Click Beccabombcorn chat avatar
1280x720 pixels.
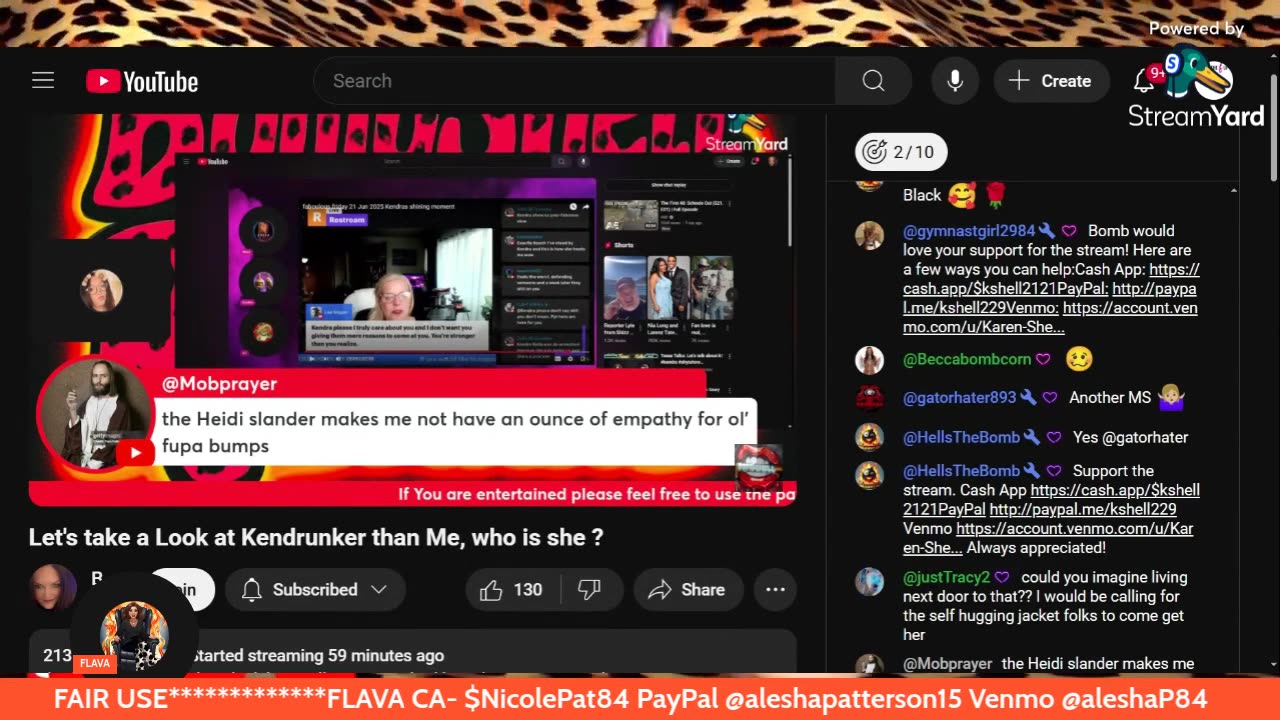click(869, 360)
